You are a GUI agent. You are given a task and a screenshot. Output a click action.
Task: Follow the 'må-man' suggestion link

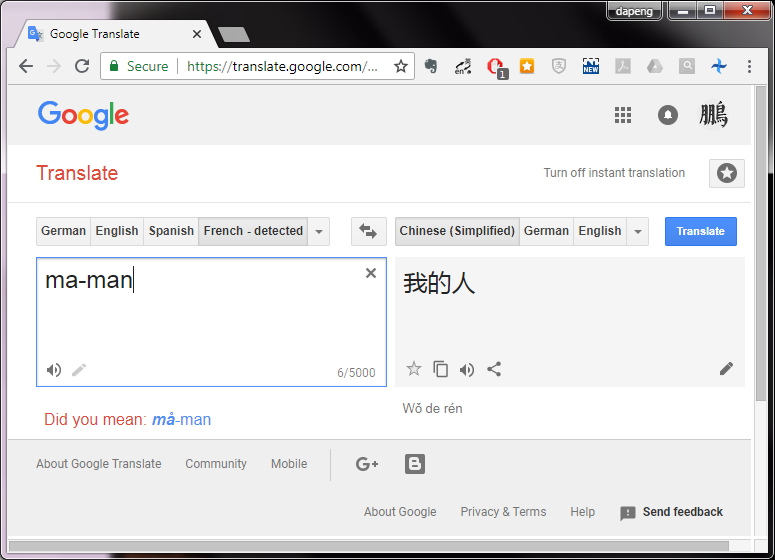pos(181,420)
